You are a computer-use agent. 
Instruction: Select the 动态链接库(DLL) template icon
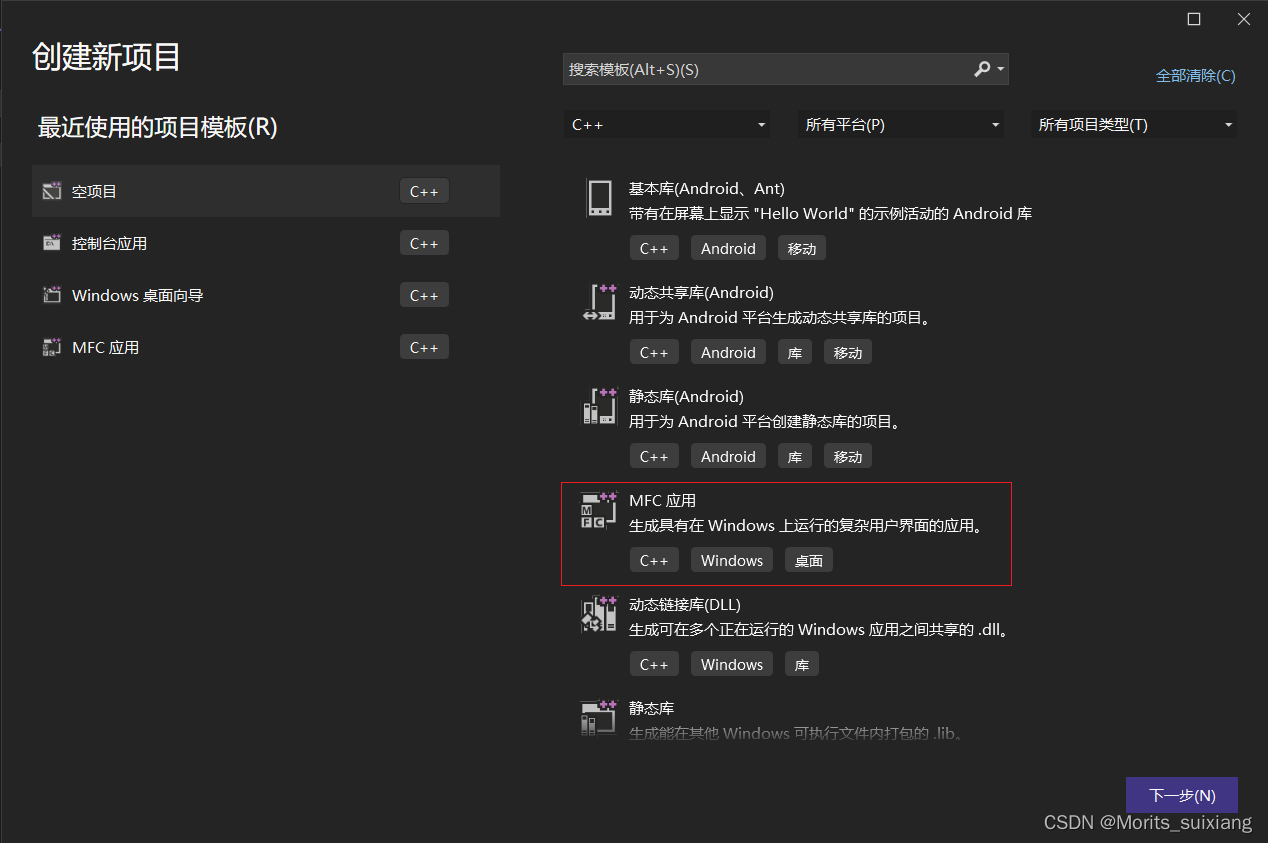599,614
